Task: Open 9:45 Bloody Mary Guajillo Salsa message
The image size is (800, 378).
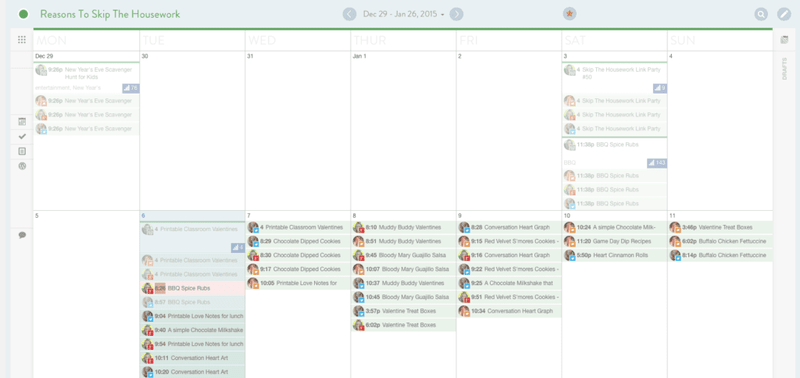Action: point(404,255)
